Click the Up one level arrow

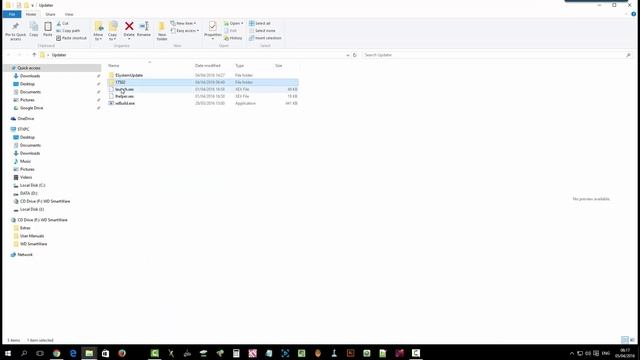(34, 55)
